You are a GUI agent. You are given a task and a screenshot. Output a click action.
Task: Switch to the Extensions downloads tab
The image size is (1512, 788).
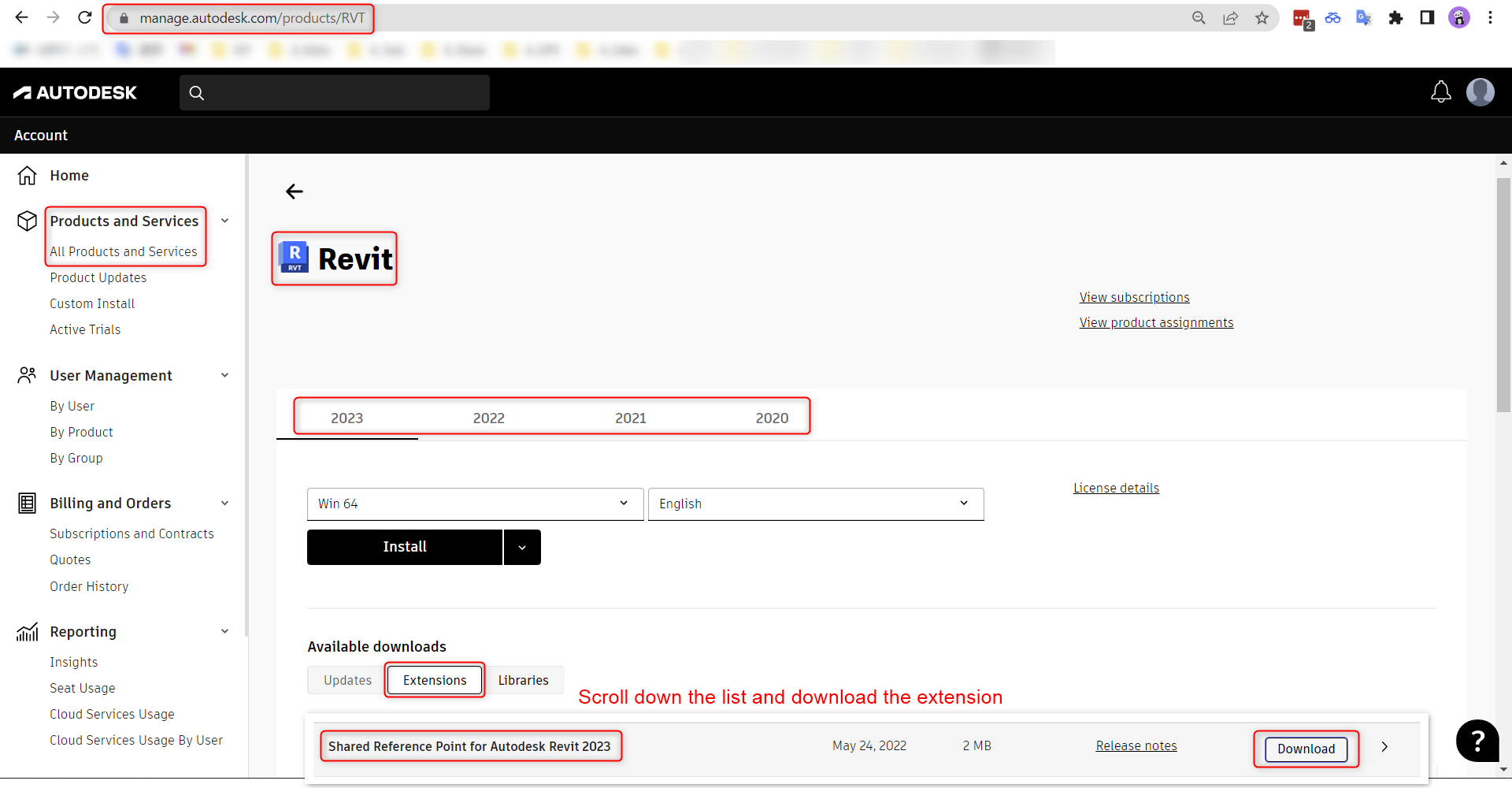[435, 680]
